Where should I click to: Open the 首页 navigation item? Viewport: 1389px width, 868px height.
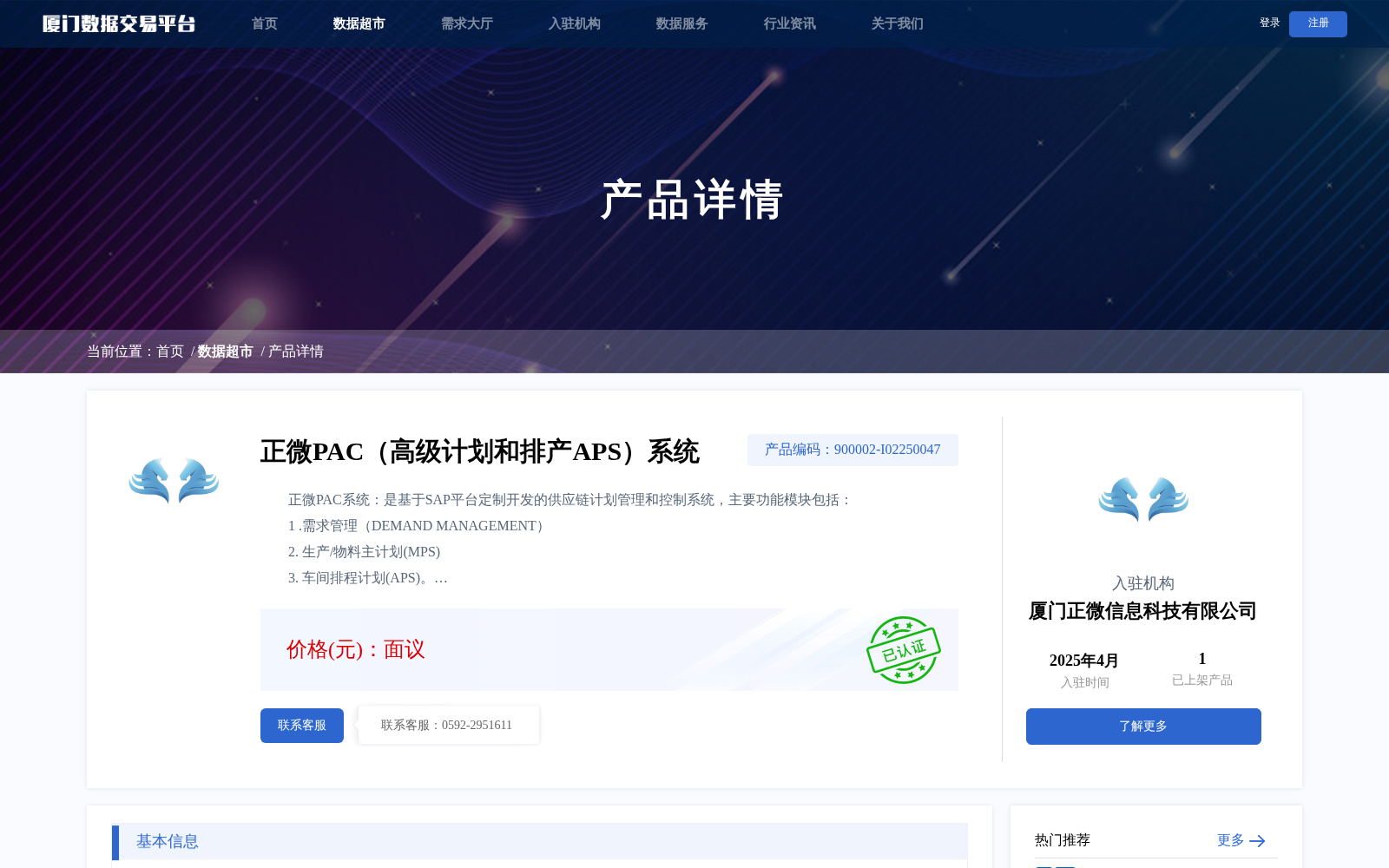tap(265, 23)
